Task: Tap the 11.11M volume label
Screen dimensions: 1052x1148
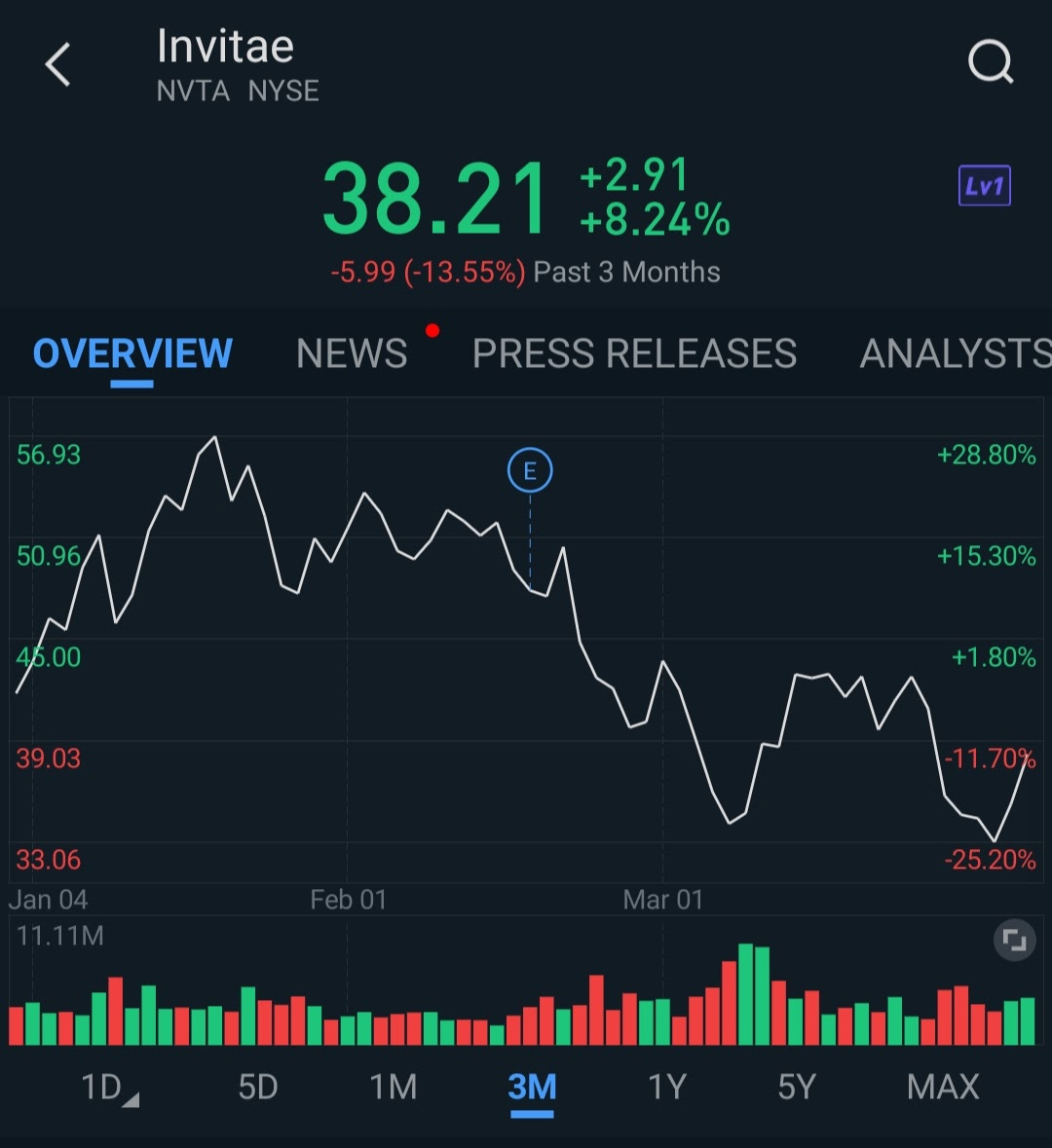Action: pyautogui.click(x=60, y=936)
